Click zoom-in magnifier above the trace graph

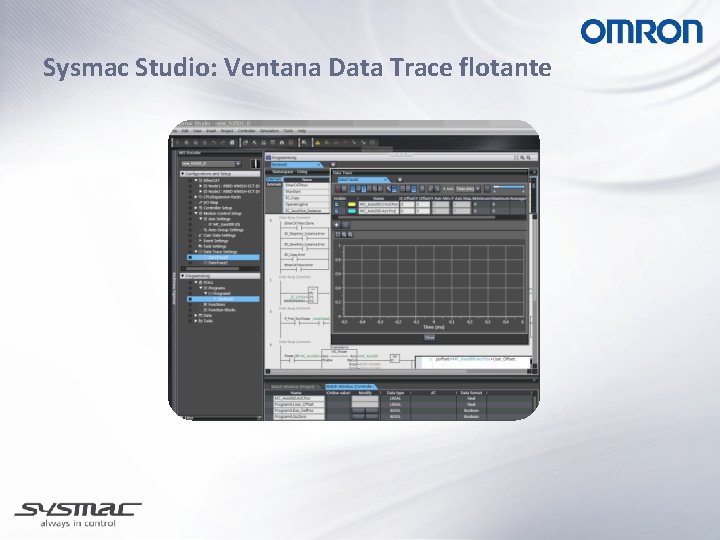344,235
